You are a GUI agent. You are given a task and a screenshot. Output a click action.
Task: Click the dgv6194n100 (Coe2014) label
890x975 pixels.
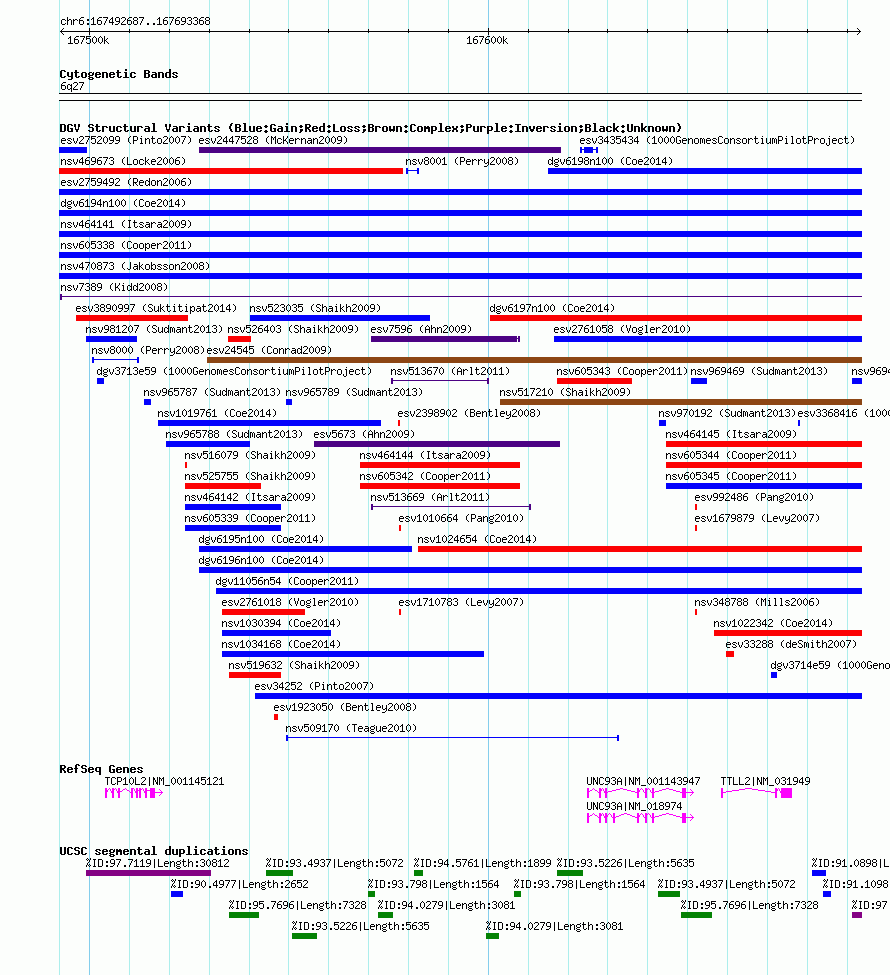coord(123,203)
